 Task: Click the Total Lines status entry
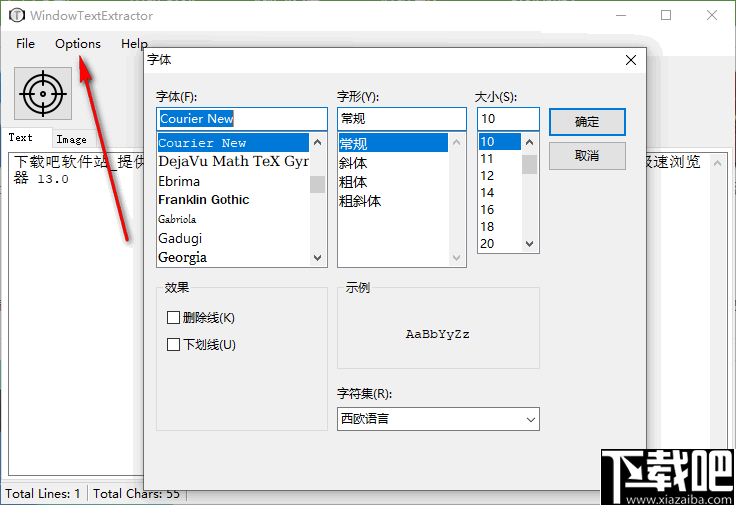(43, 494)
